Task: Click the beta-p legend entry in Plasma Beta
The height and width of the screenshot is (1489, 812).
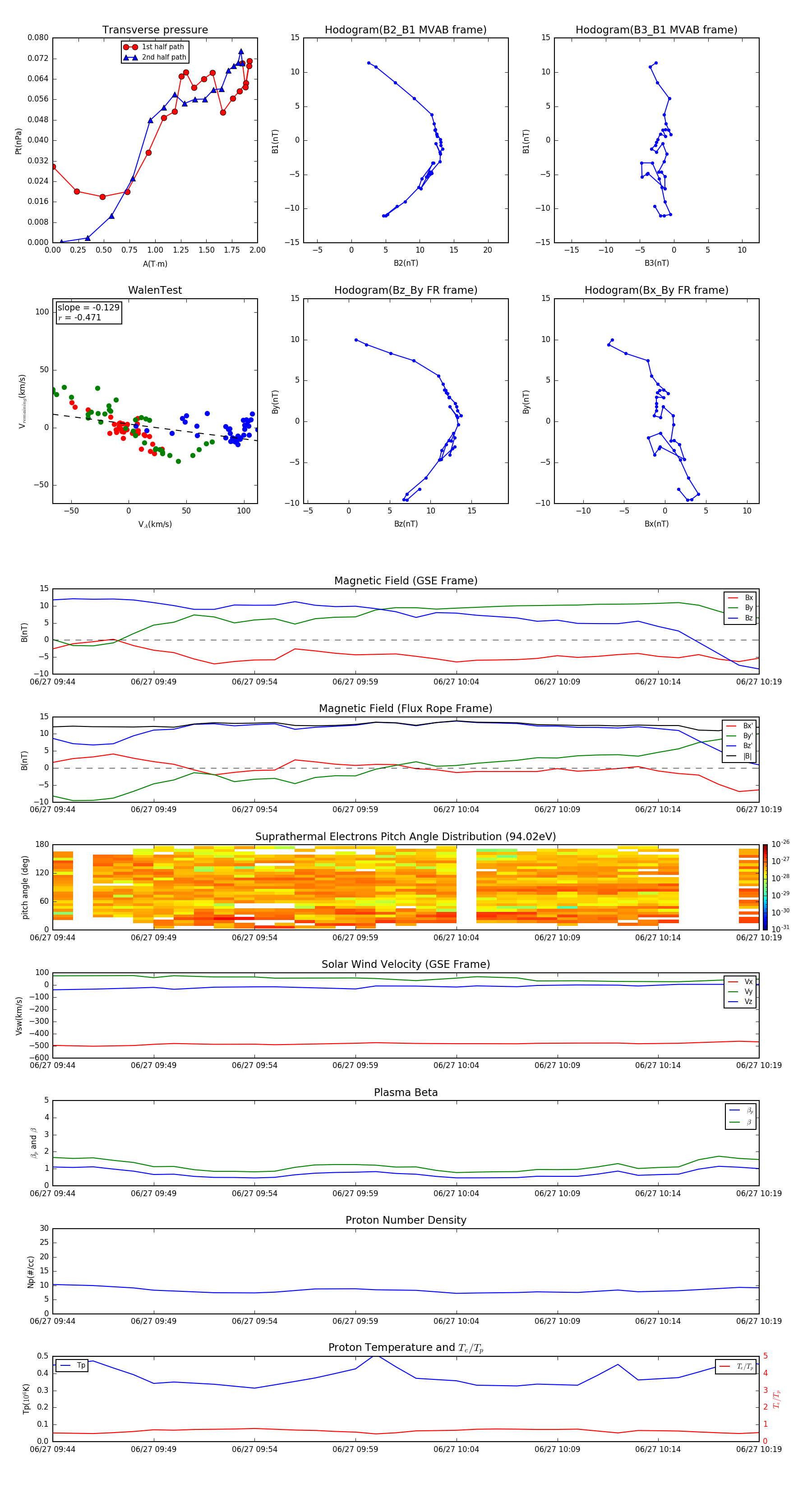Action: 742,1110
